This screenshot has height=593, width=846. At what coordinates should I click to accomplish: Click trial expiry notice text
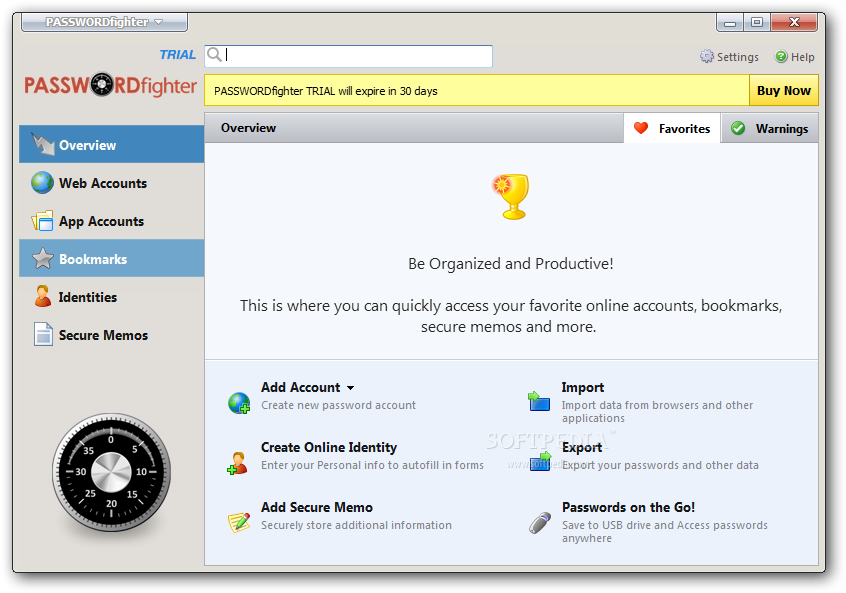tap(325, 91)
